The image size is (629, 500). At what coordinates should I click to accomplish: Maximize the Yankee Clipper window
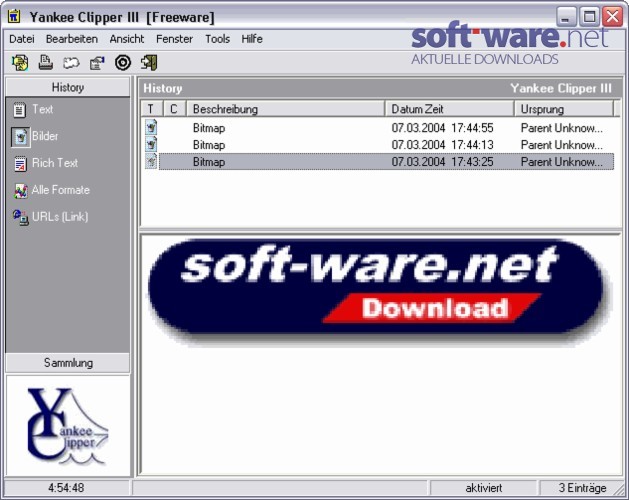coord(589,17)
